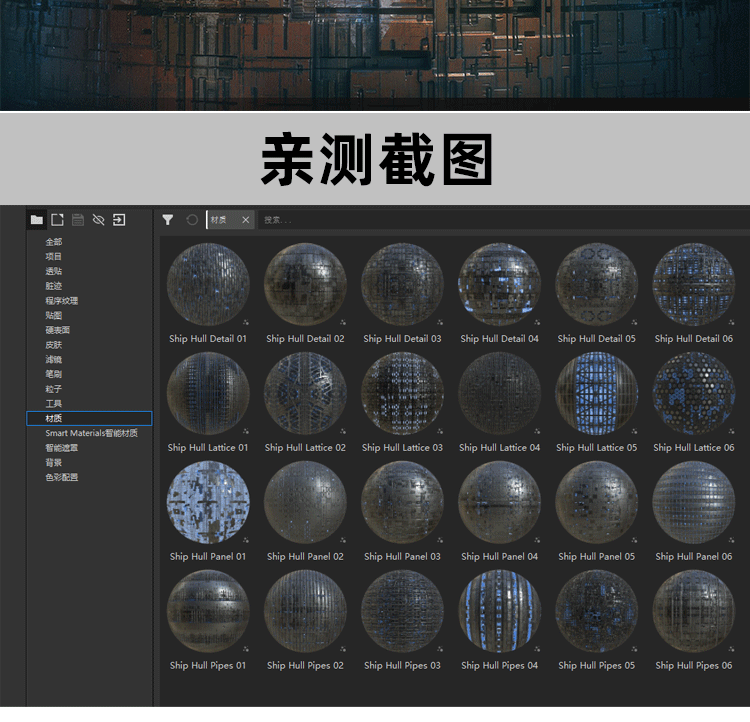Choose Ship Hull Panel 01 material sphere
This screenshot has height=722, width=750.
coord(208,502)
